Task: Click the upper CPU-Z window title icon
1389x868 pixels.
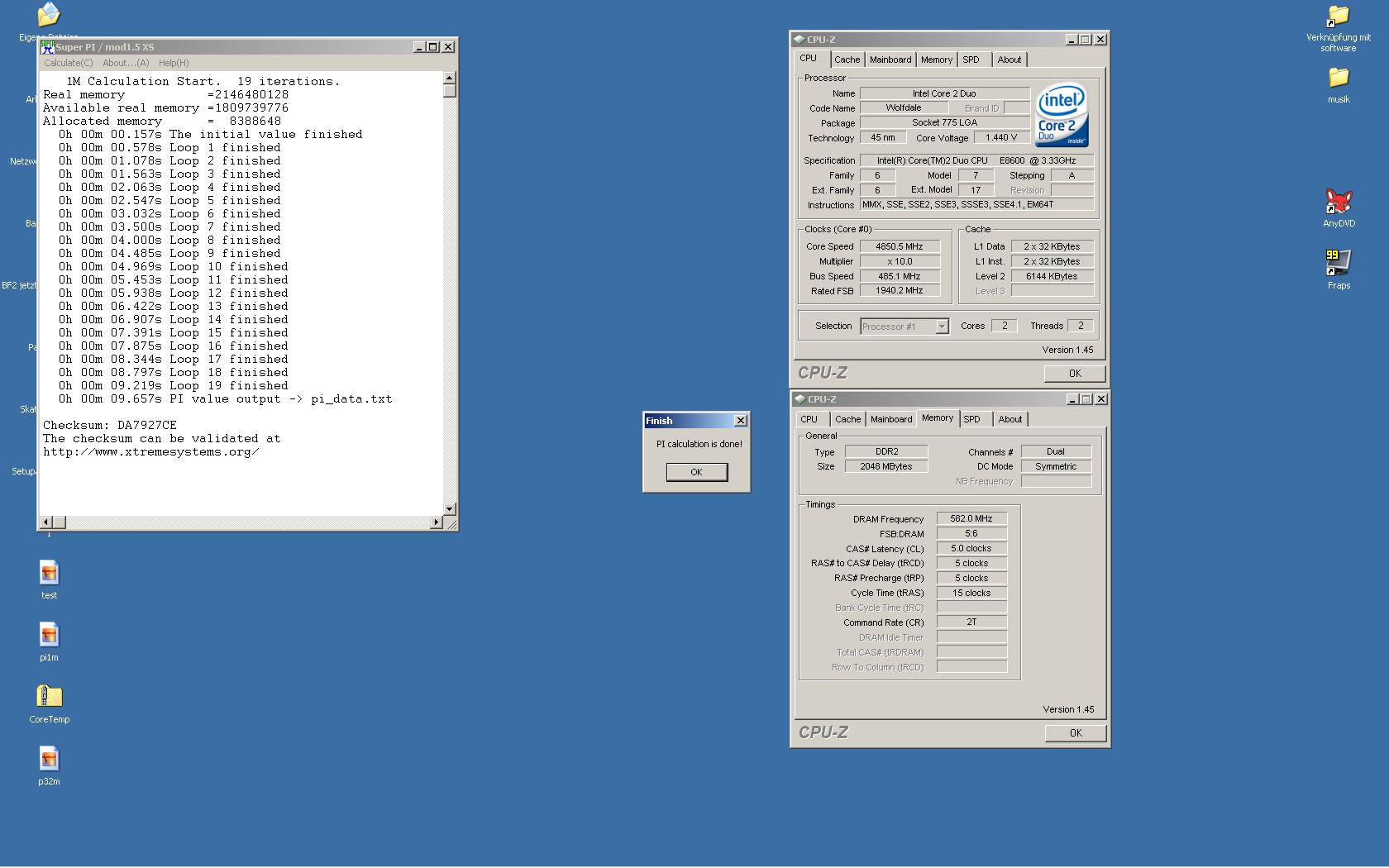Action: 799,39
